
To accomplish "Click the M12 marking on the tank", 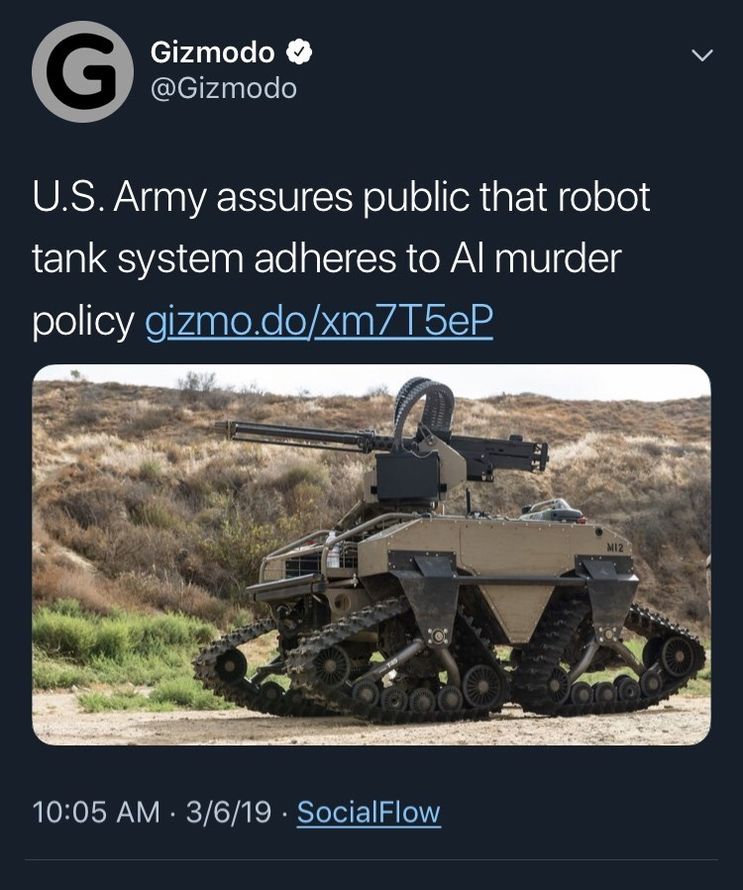I will point(615,548).
